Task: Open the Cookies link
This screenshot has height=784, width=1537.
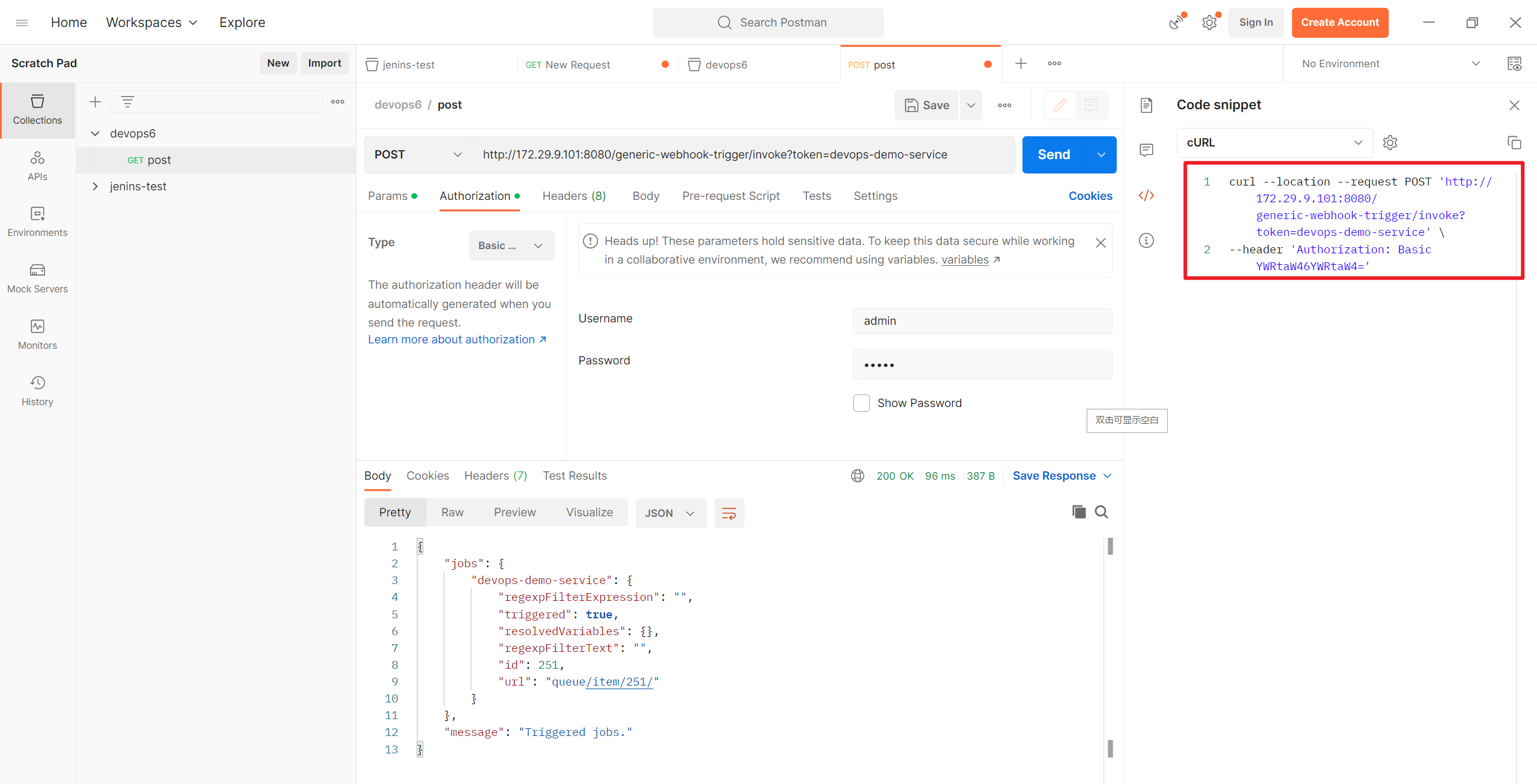Action: 1090,196
